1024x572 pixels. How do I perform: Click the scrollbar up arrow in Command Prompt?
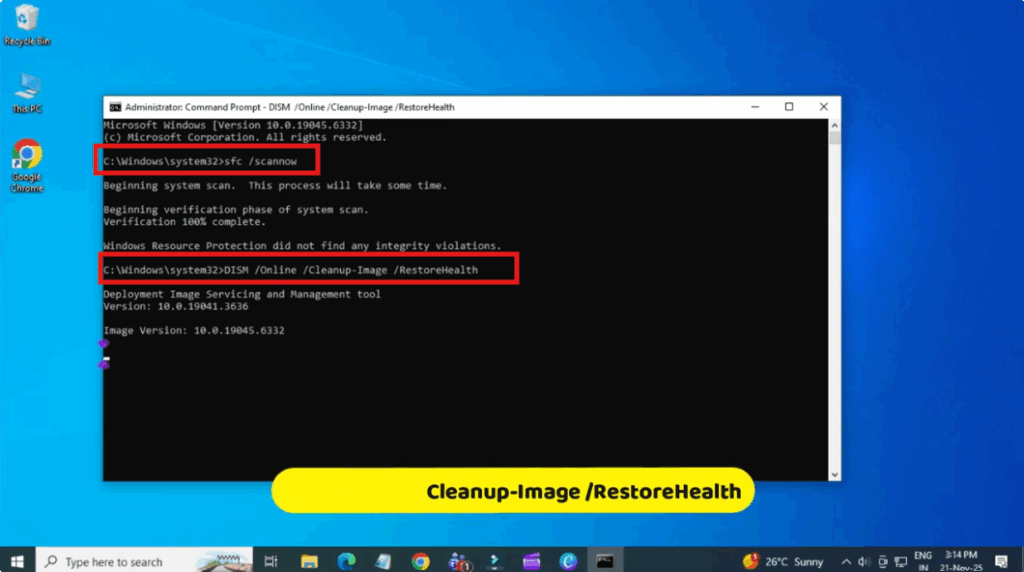(835, 125)
